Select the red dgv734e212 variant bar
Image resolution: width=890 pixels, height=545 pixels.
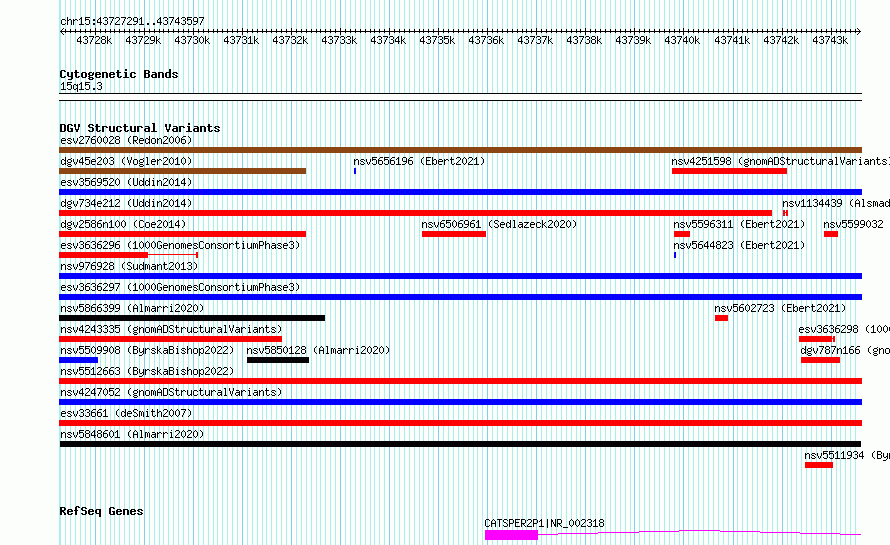coord(415,213)
